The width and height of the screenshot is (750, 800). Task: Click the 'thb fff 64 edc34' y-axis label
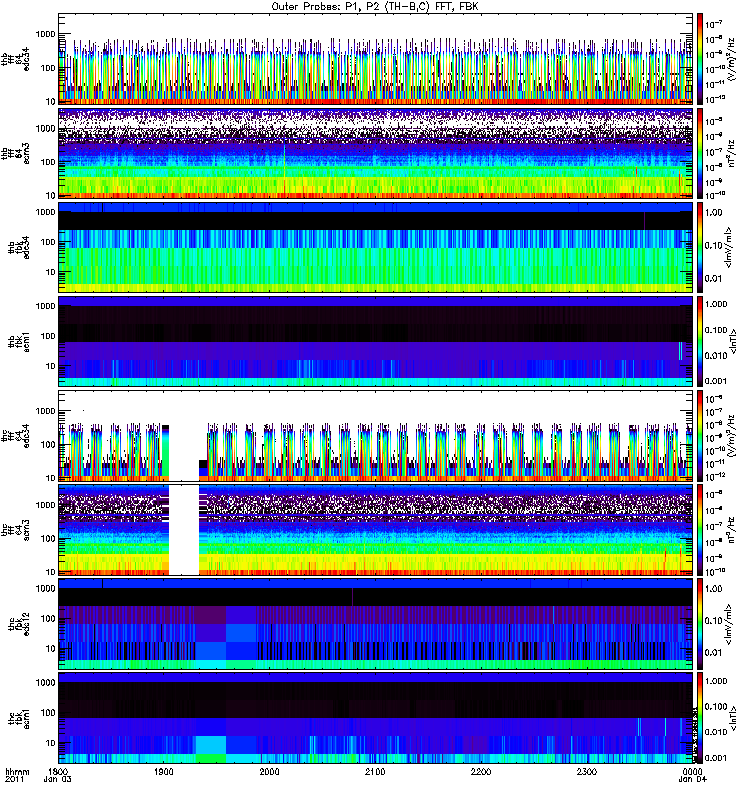point(15,59)
